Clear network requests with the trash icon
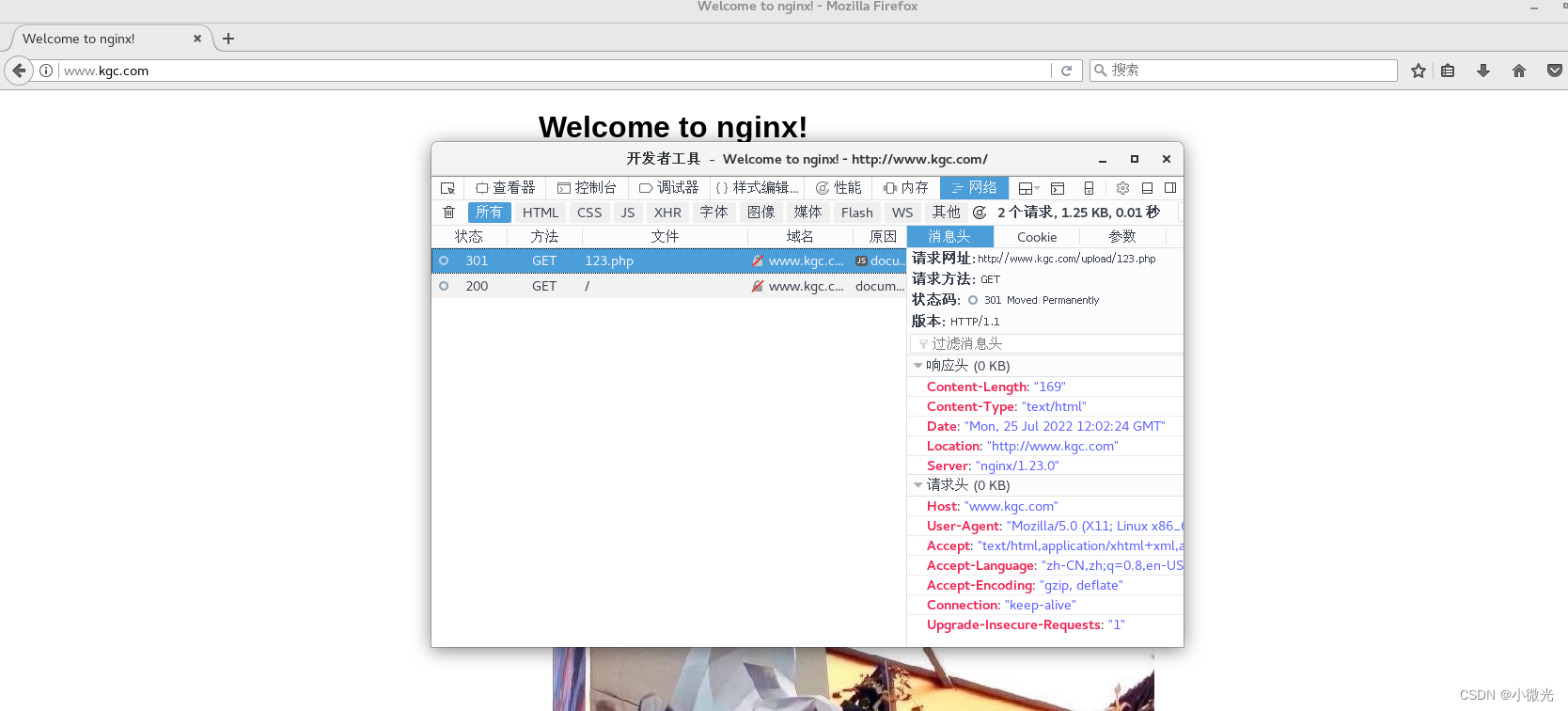This screenshot has width=1568, height=711. point(449,213)
